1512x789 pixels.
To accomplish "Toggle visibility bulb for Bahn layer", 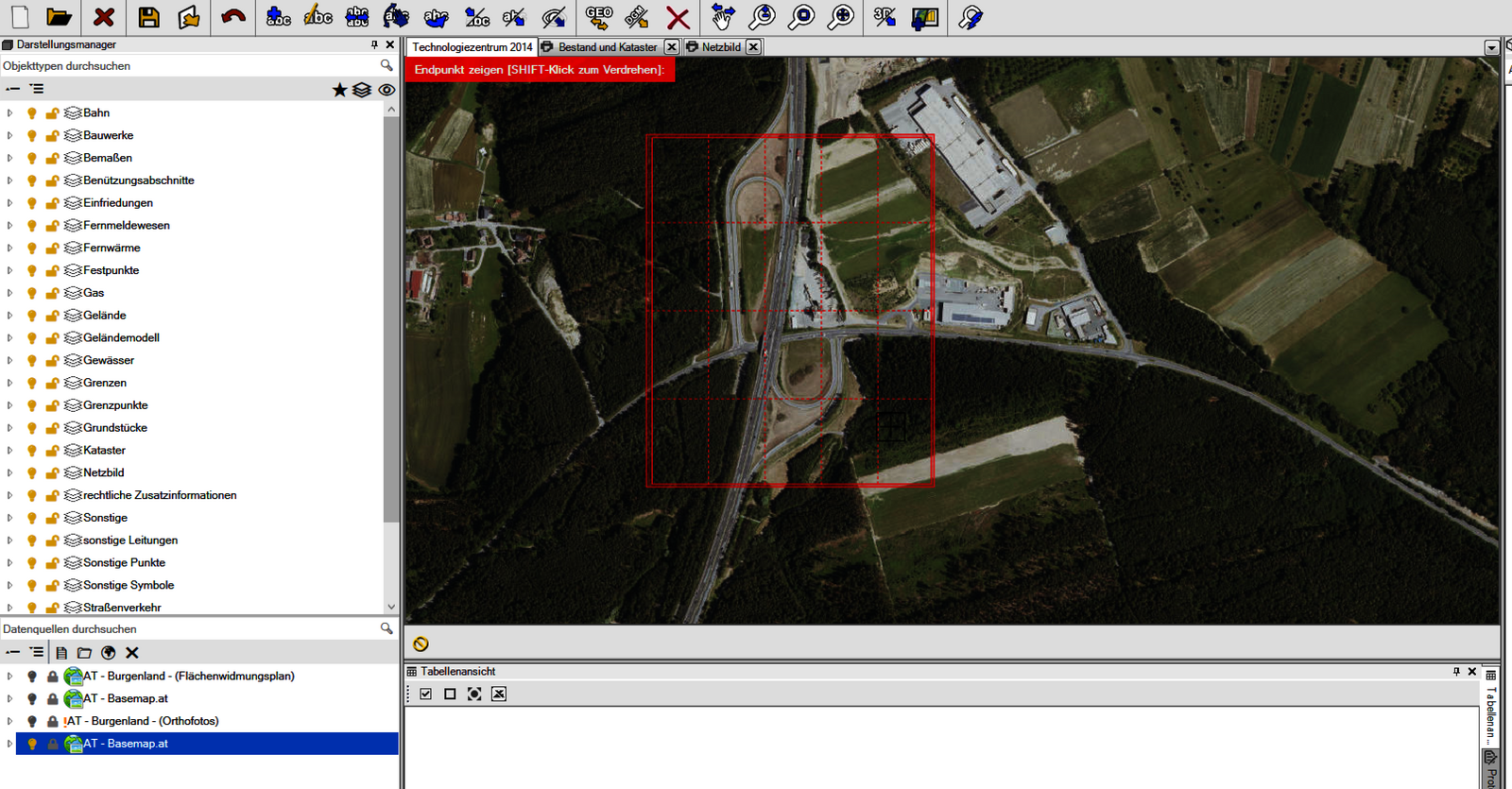I will [x=32, y=113].
